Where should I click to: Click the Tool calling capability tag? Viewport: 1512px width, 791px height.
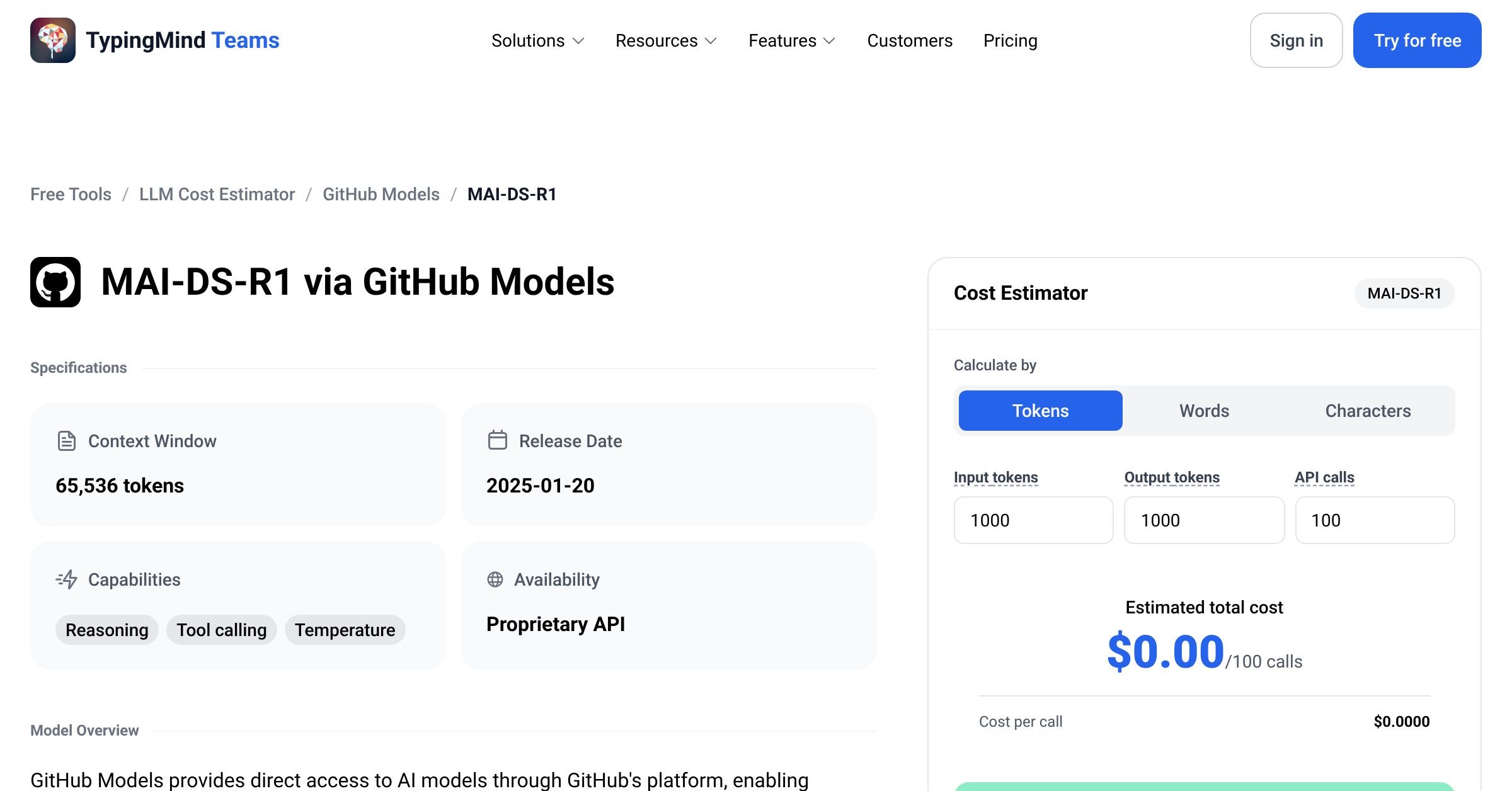(222, 630)
